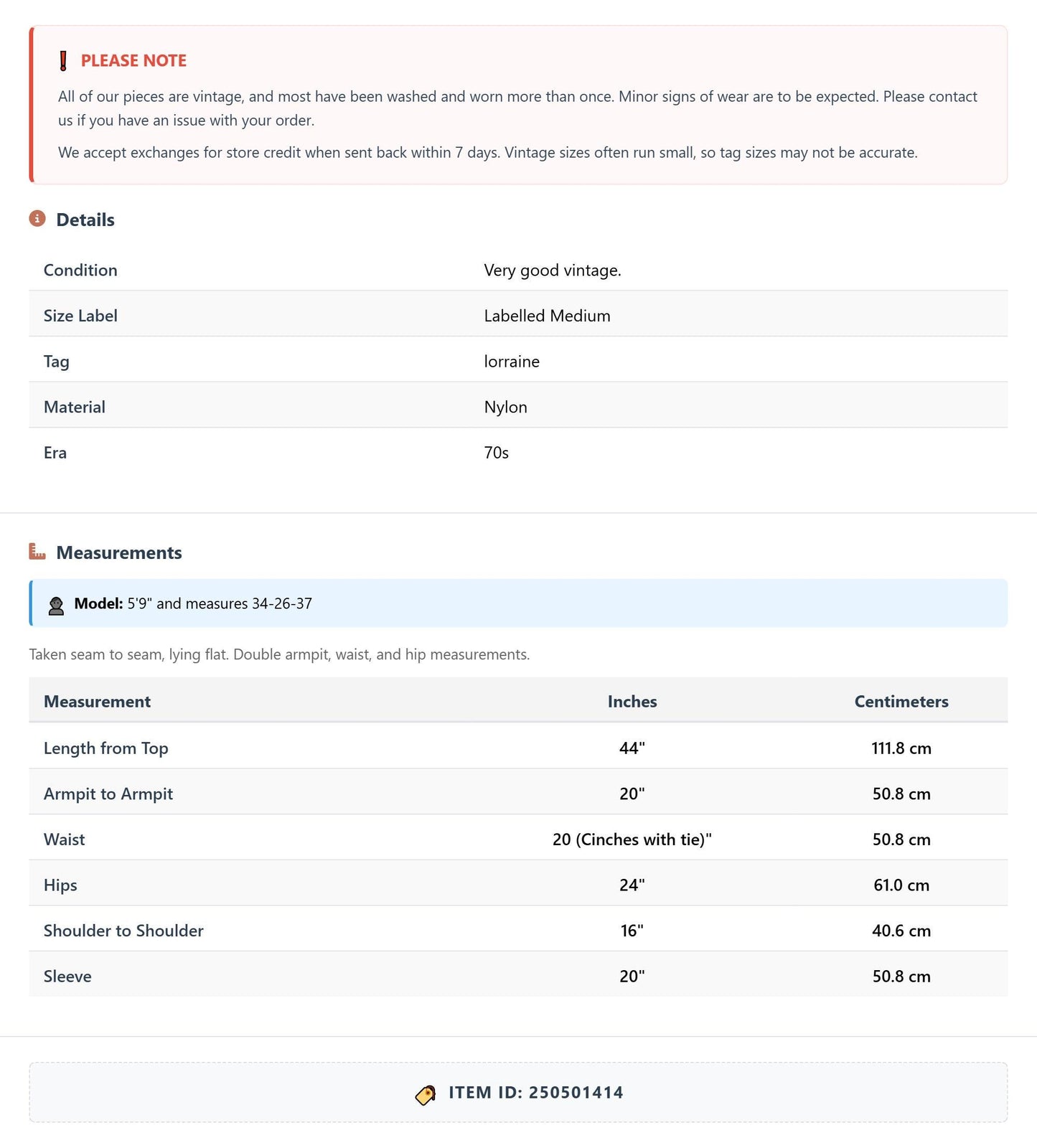This screenshot has height=1148, width=1037.
Task: Click the Details section heading
Action: coord(85,220)
